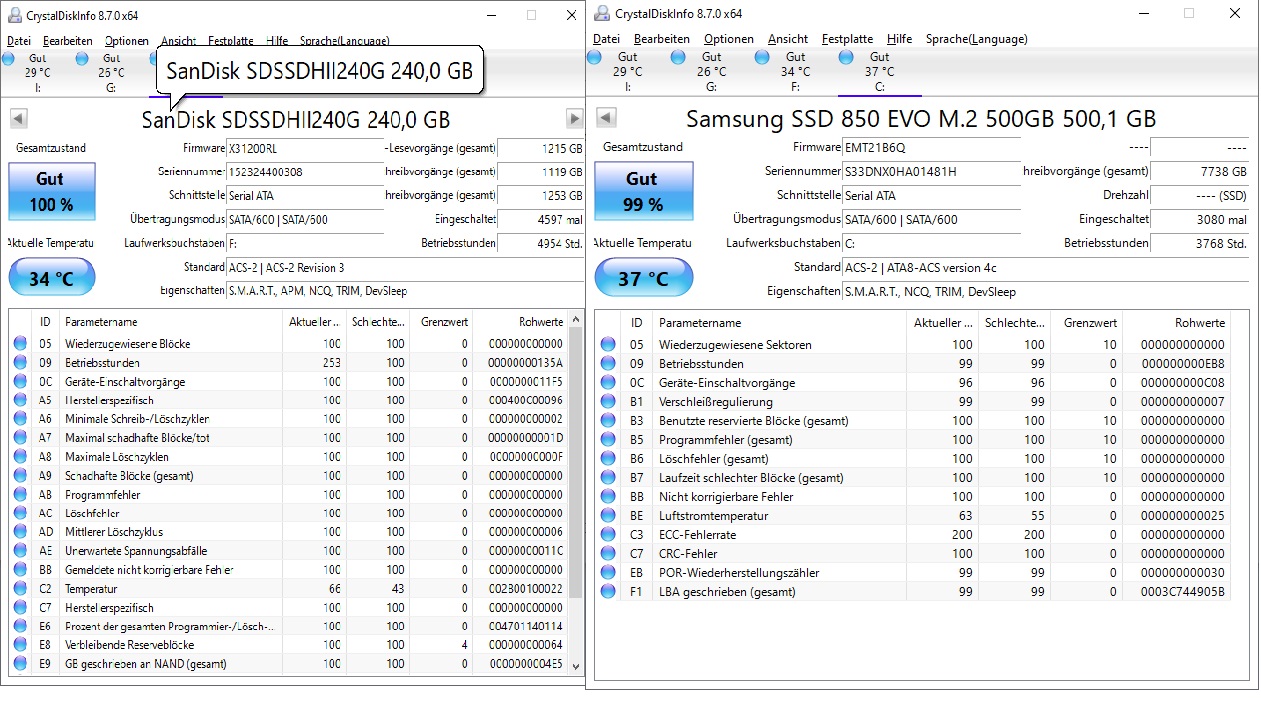Click status icon for Wiederzugewiesene Blöcke row

(20, 344)
